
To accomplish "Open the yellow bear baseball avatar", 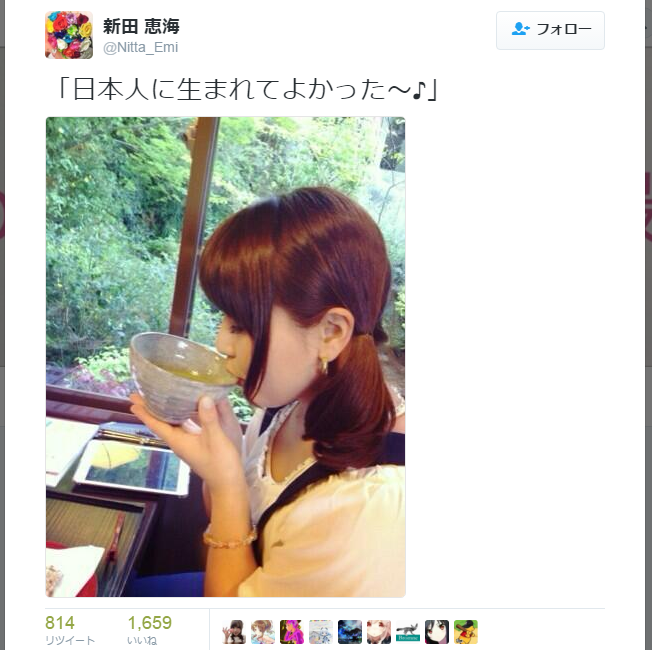I will pyautogui.click(x=466, y=632).
